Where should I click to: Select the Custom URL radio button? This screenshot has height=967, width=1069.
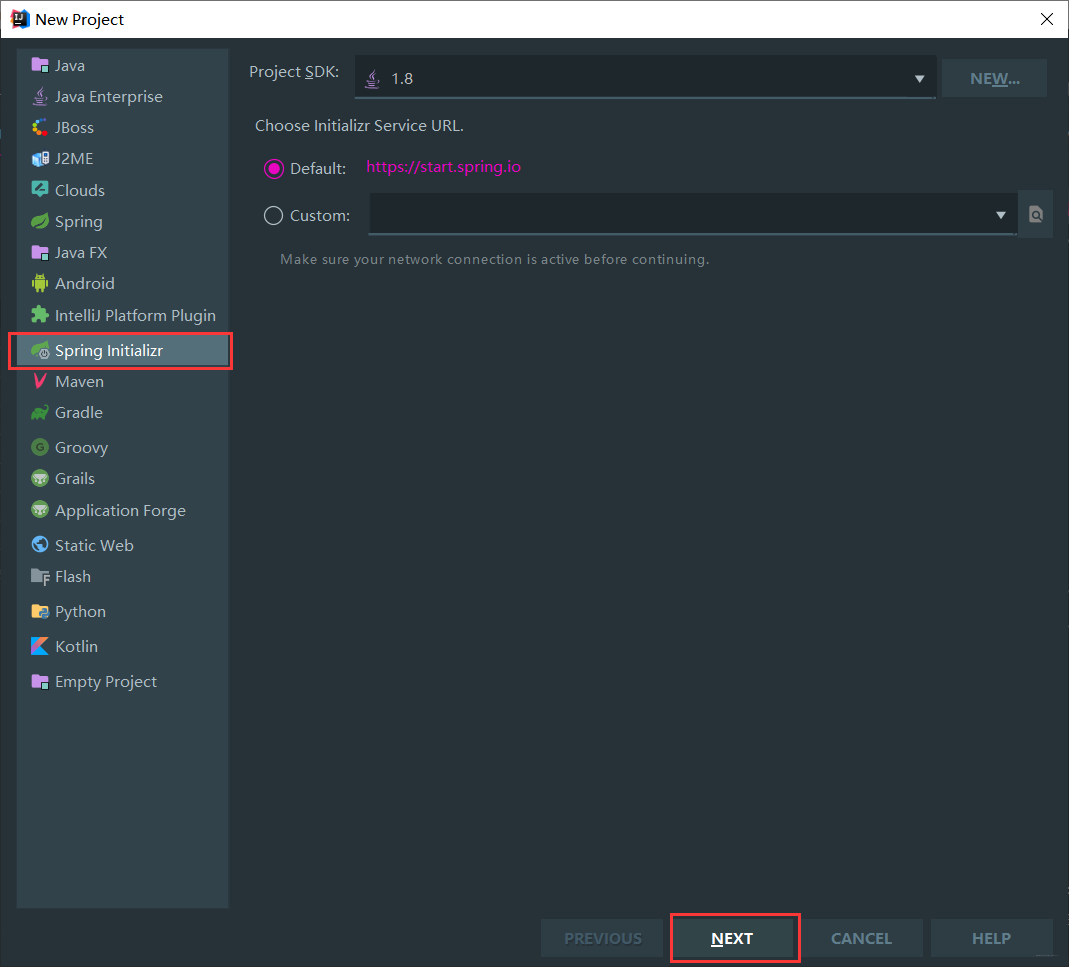pyautogui.click(x=273, y=216)
